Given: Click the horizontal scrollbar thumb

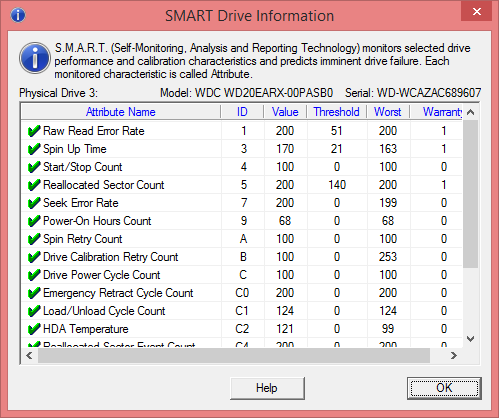Looking at the screenshot, I should coord(234,356).
